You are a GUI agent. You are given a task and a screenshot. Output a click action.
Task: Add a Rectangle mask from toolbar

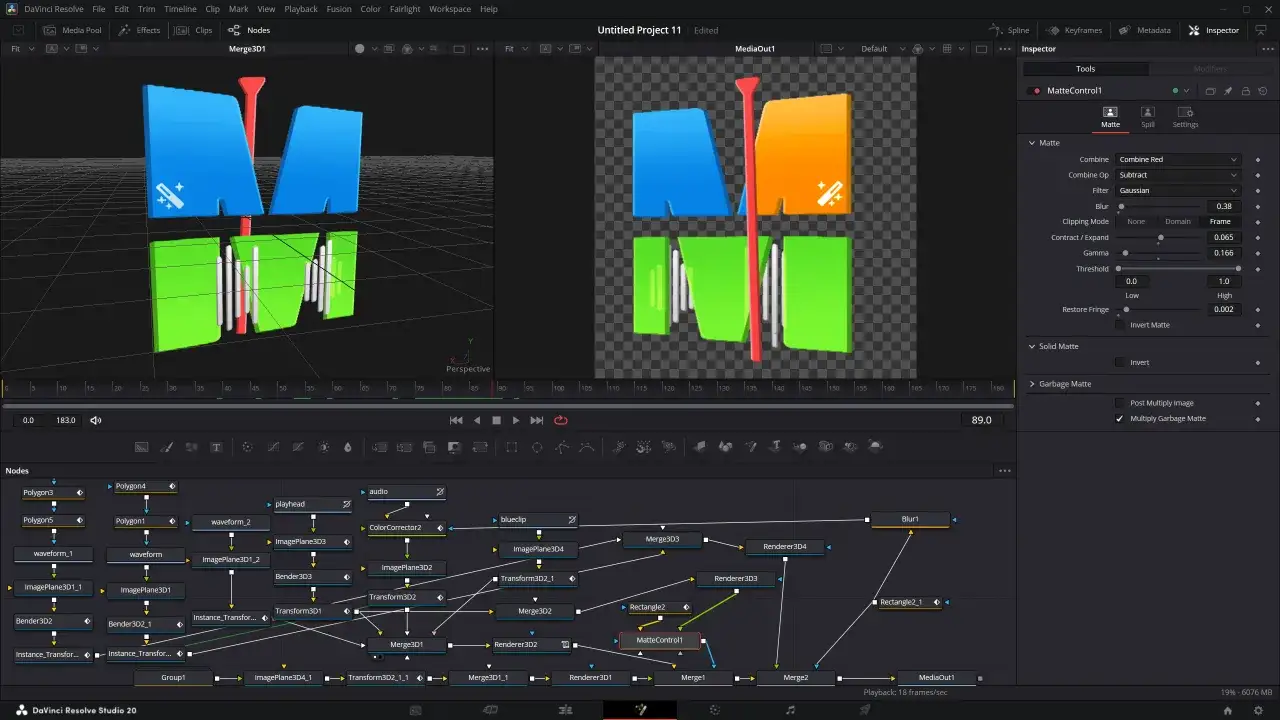click(x=512, y=447)
